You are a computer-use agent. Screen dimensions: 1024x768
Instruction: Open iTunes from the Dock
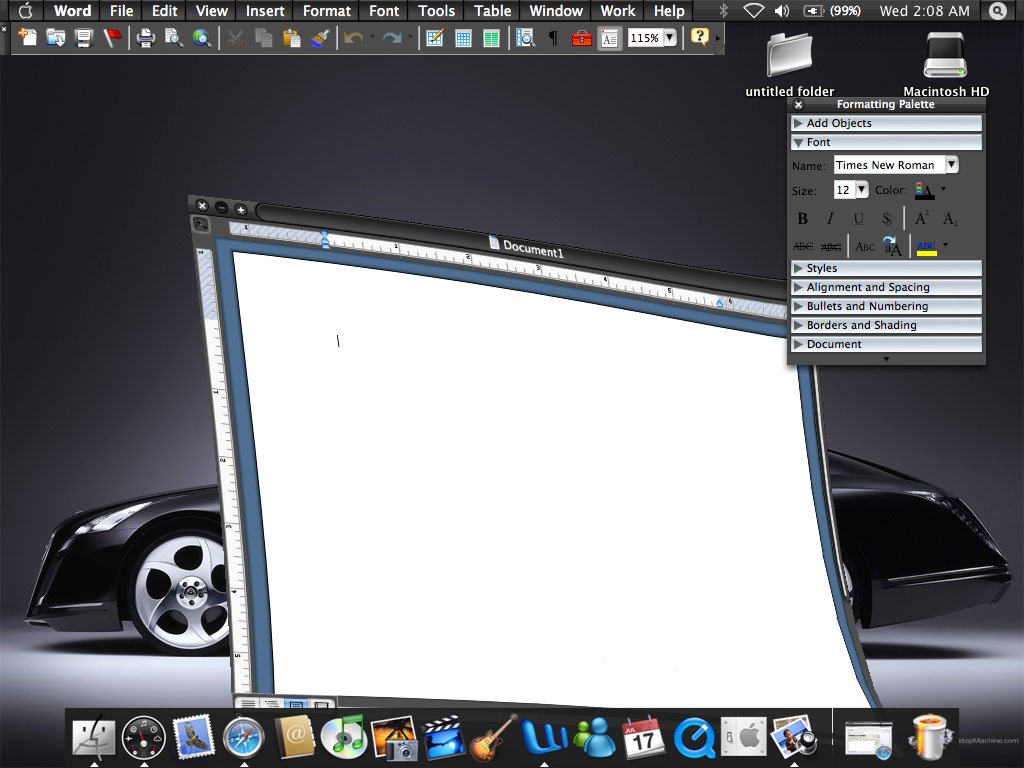click(344, 737)
